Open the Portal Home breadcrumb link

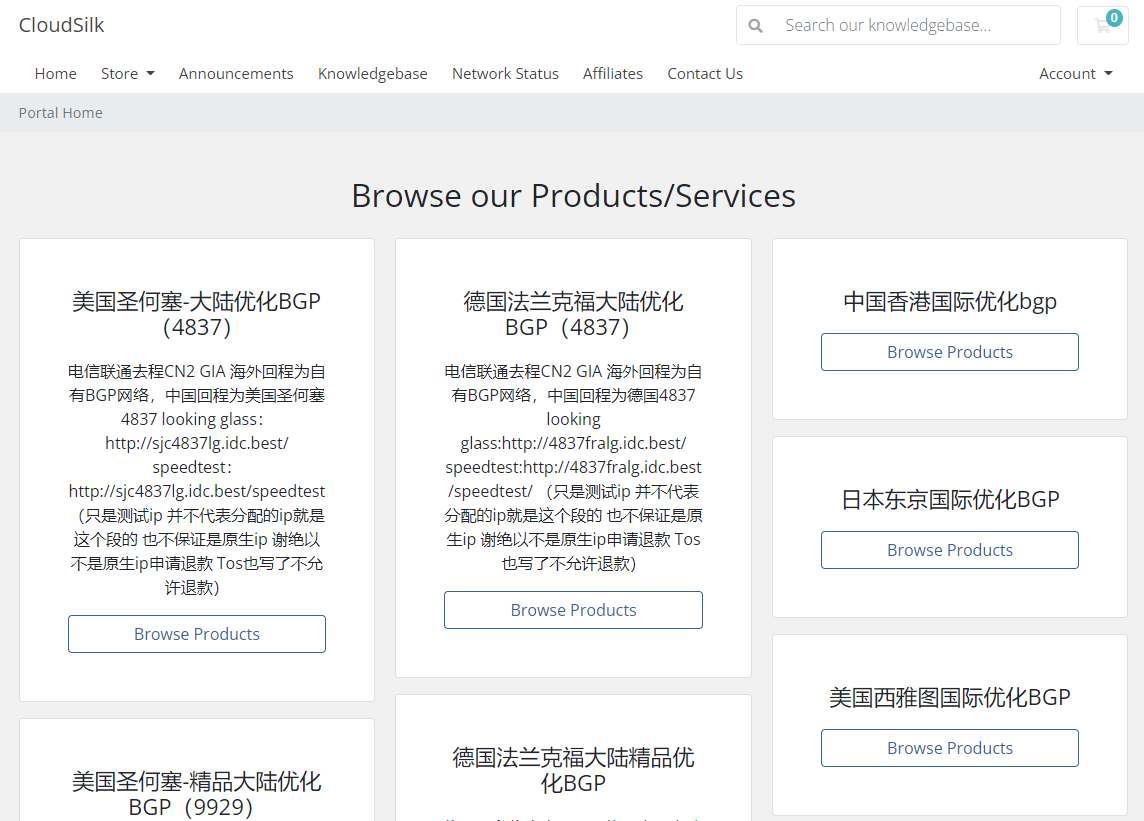60,112
